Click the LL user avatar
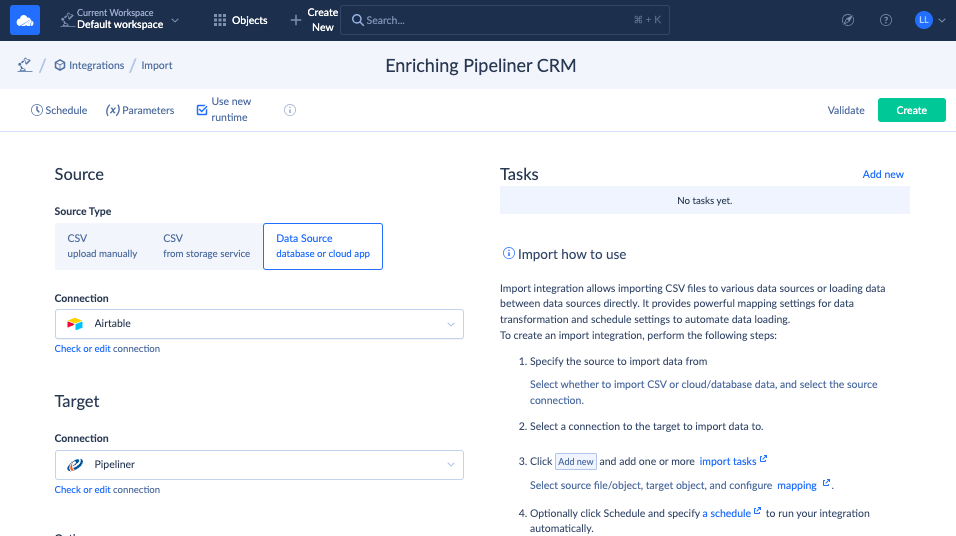The height and width of the screenshot is (536, 956). 924,20
